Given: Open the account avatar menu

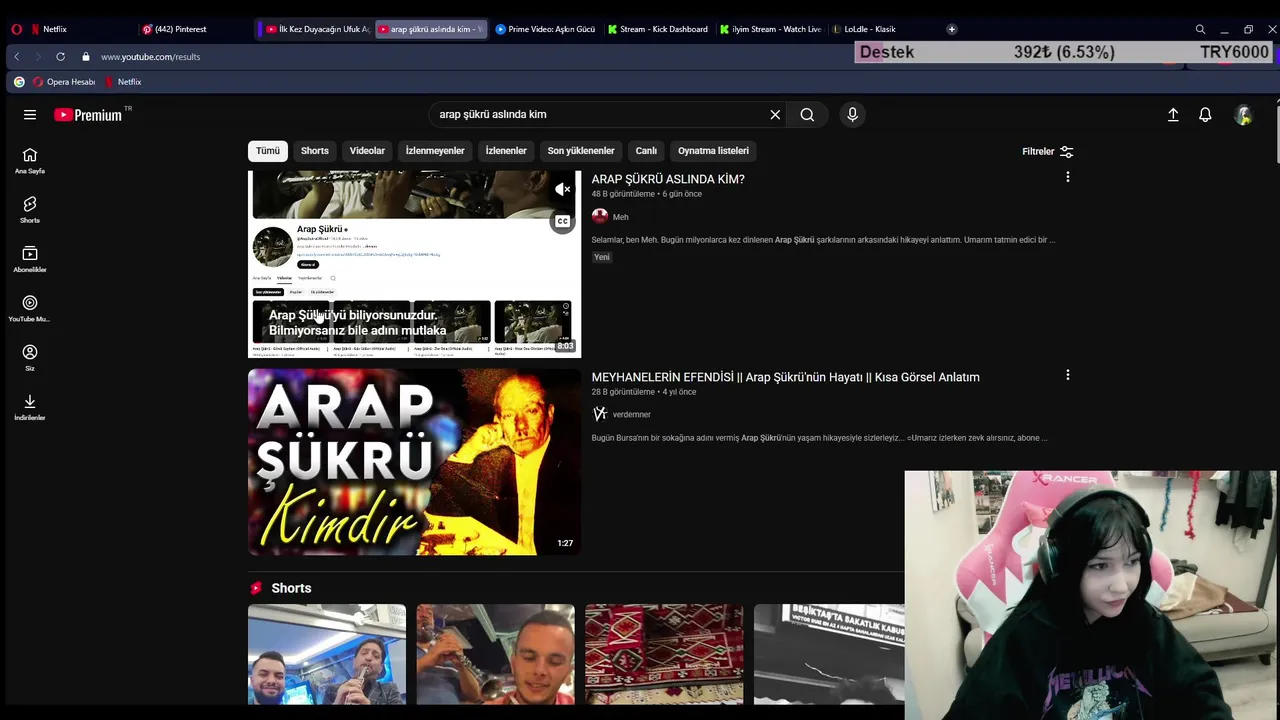Looking at the screenshot, I should pyautogui.click(x=1243, y=115).
